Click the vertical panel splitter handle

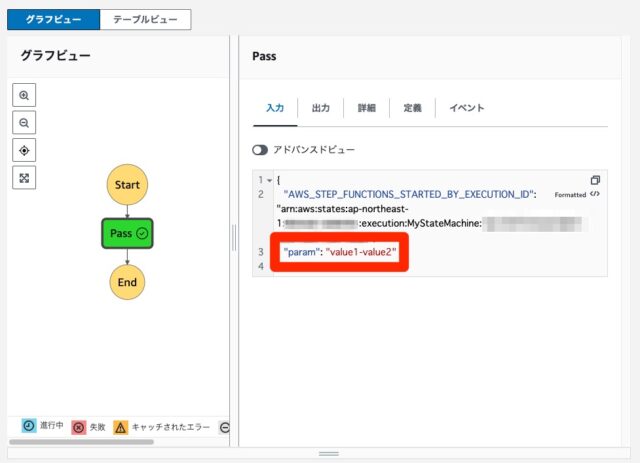click(234, 238)
